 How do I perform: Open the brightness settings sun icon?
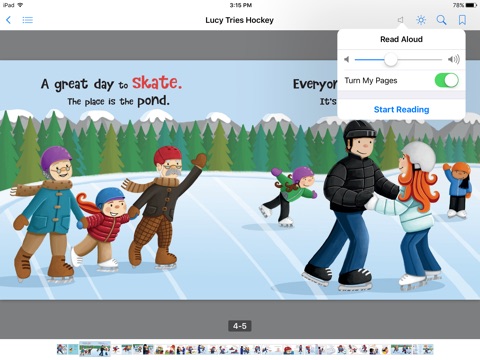[x=421, y=20]
